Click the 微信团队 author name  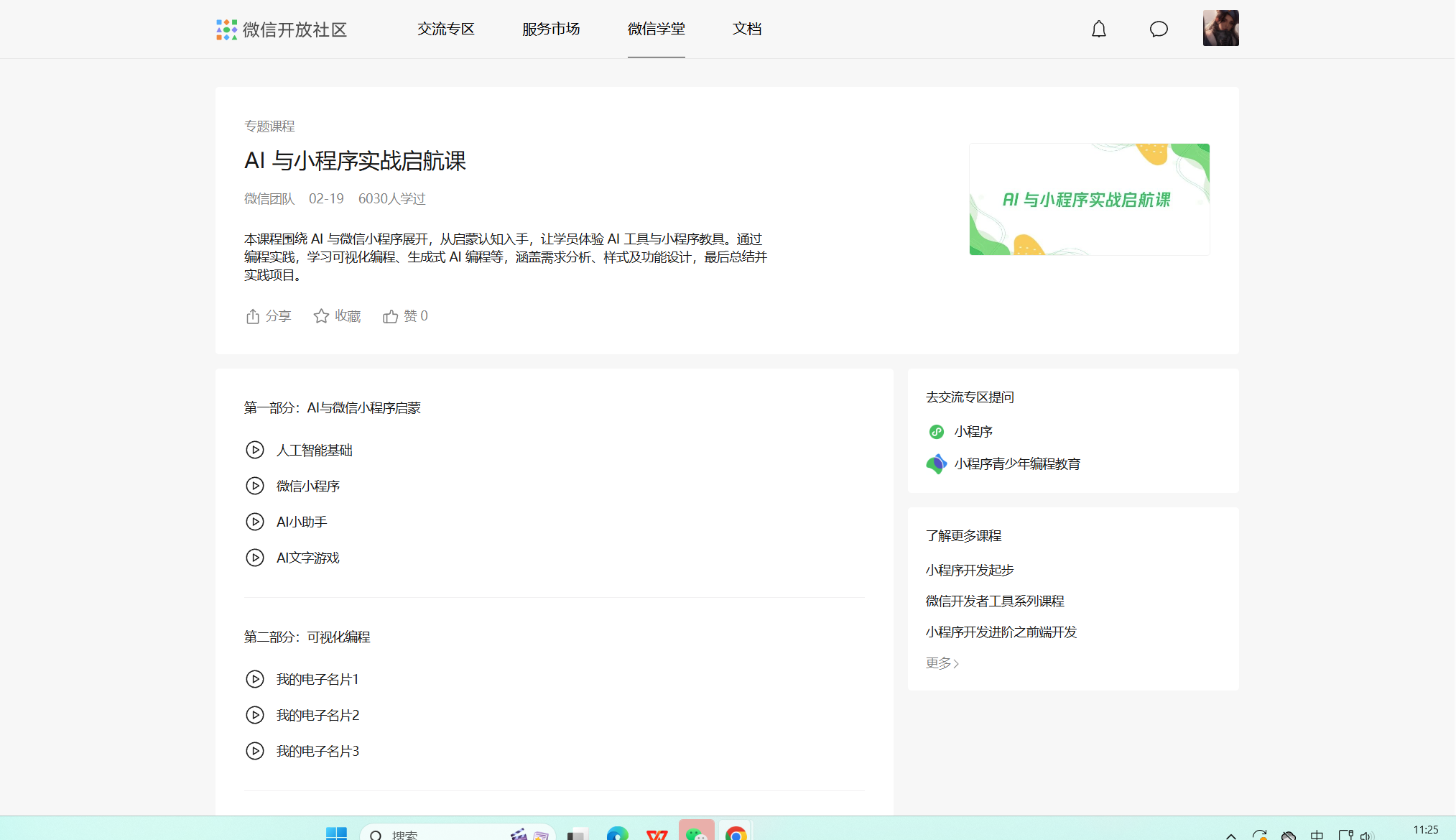269,199
